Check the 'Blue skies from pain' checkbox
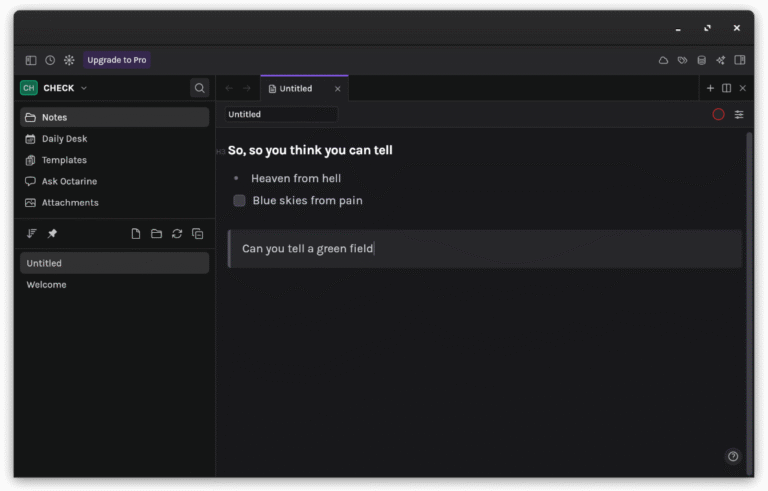This screenshot has width=768, height=491. coord(240,201)
